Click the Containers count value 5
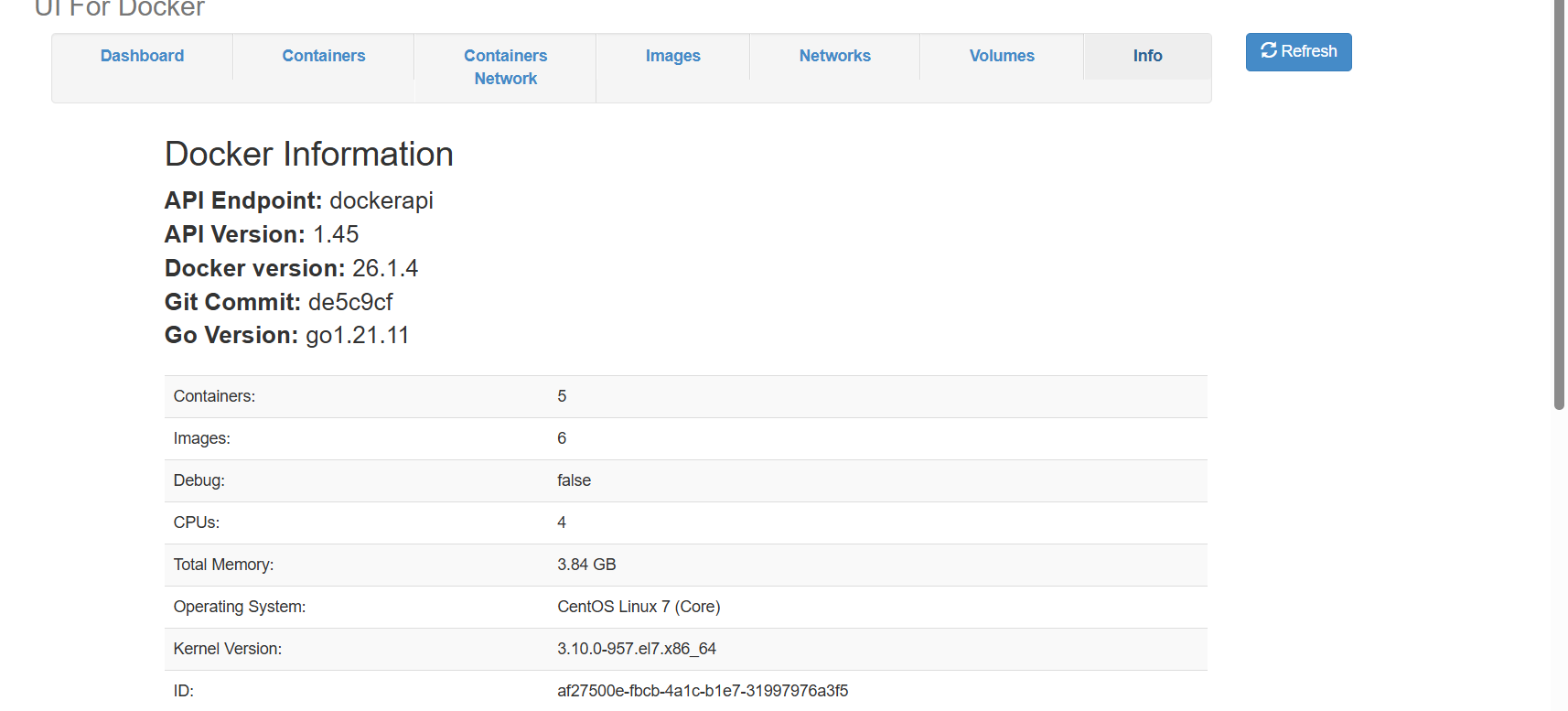The height and width of the screenshot is (711, 1568). [x=562, y=396]
